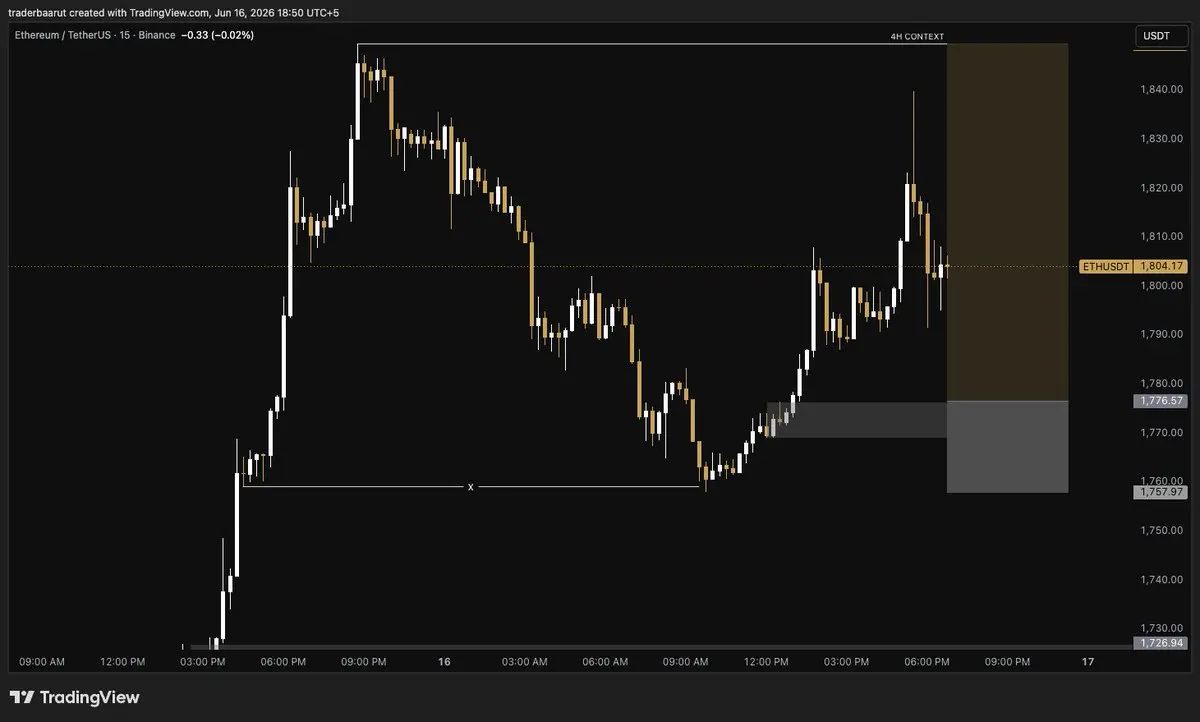Click the 03:00 AM time axis label
This screenshot has width=1200, height=722.
point(525,662)
